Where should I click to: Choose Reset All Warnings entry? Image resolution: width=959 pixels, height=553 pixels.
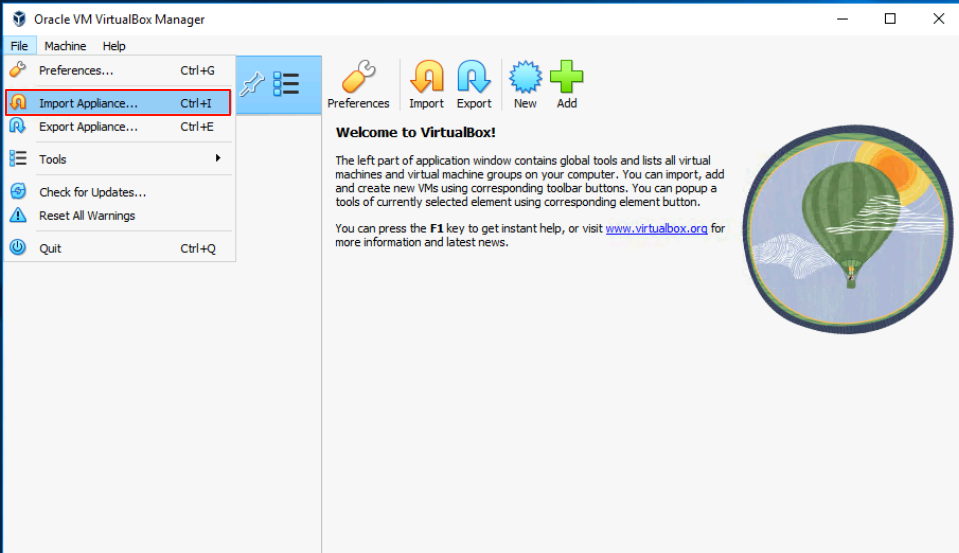point(87,216)
